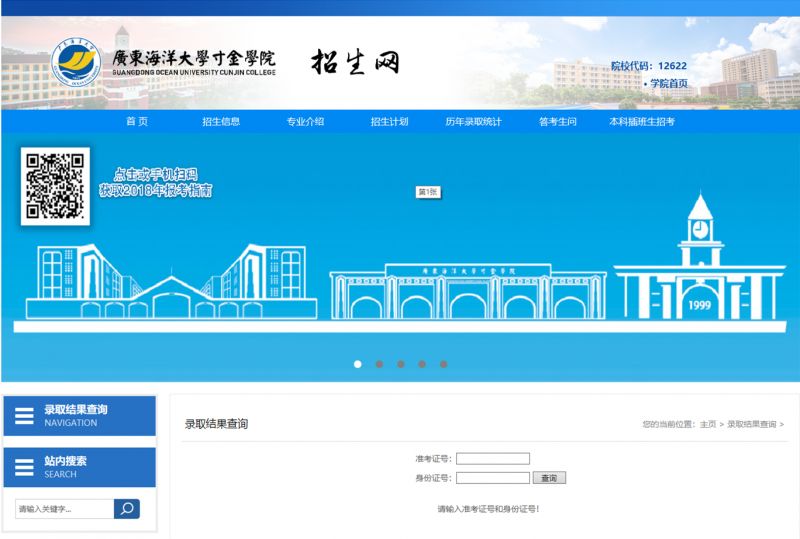Screen dimensions: 800x539
Task: Open the 招生信息 menu item
Action: [221, 121]
